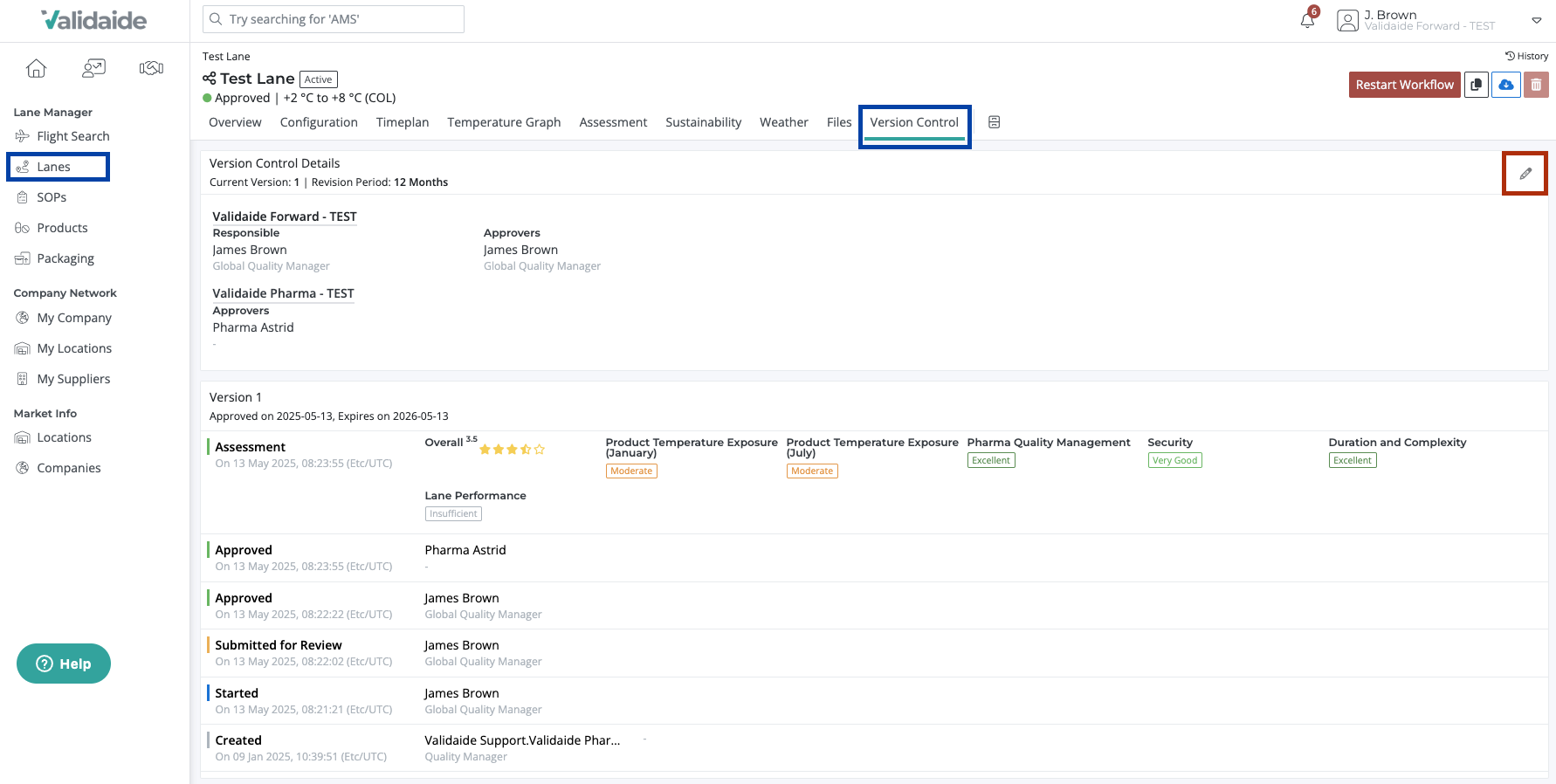Click the SOPs clipboard icon

coord(23,197)
